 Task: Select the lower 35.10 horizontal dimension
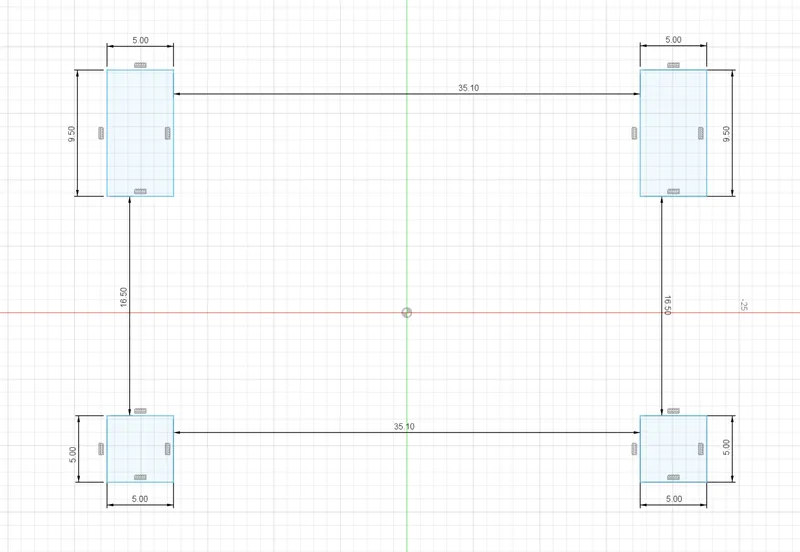(404, 427)
